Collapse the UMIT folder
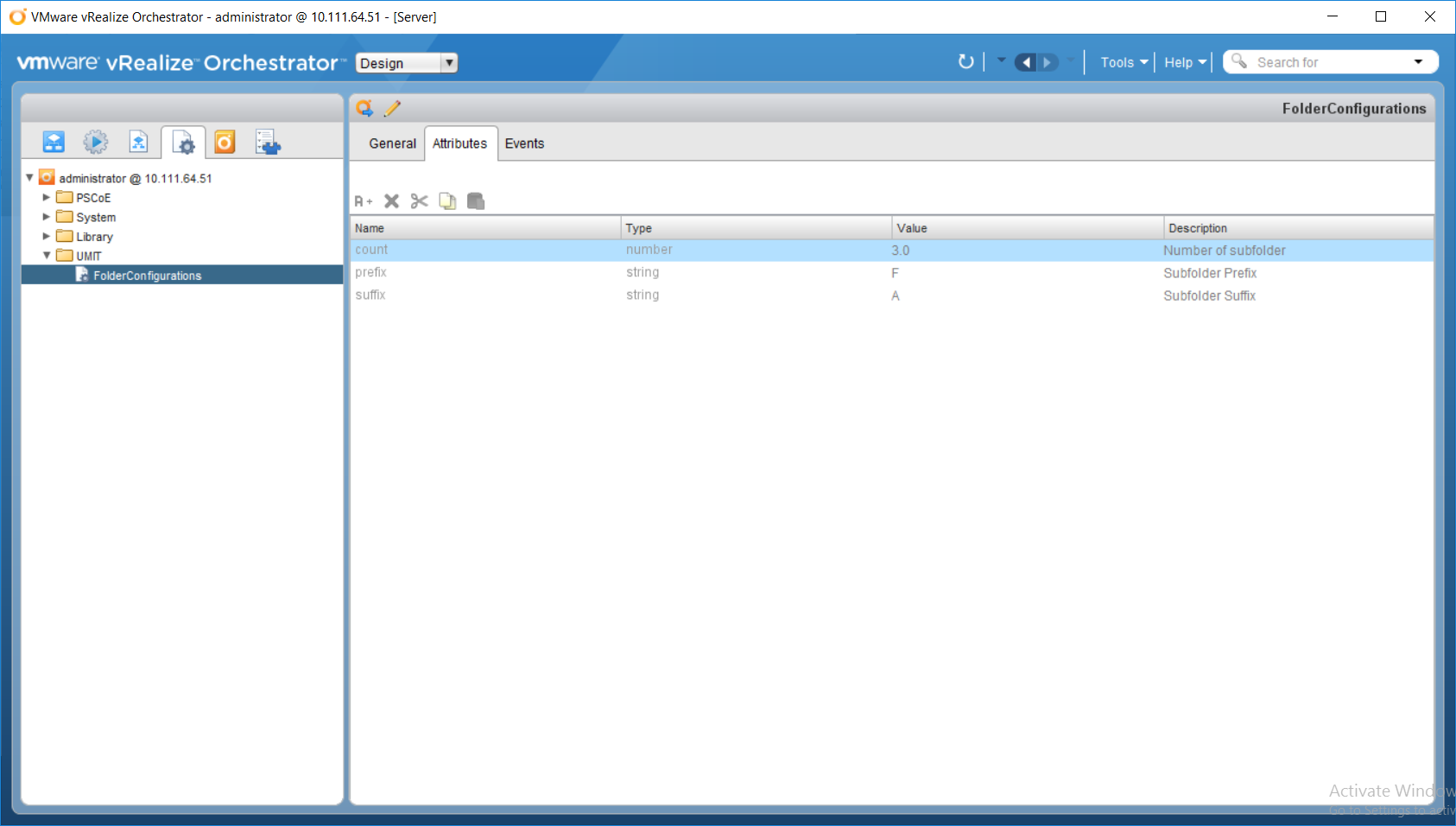The width and height of the screenshot is (1456, 826). pos(47,256)
